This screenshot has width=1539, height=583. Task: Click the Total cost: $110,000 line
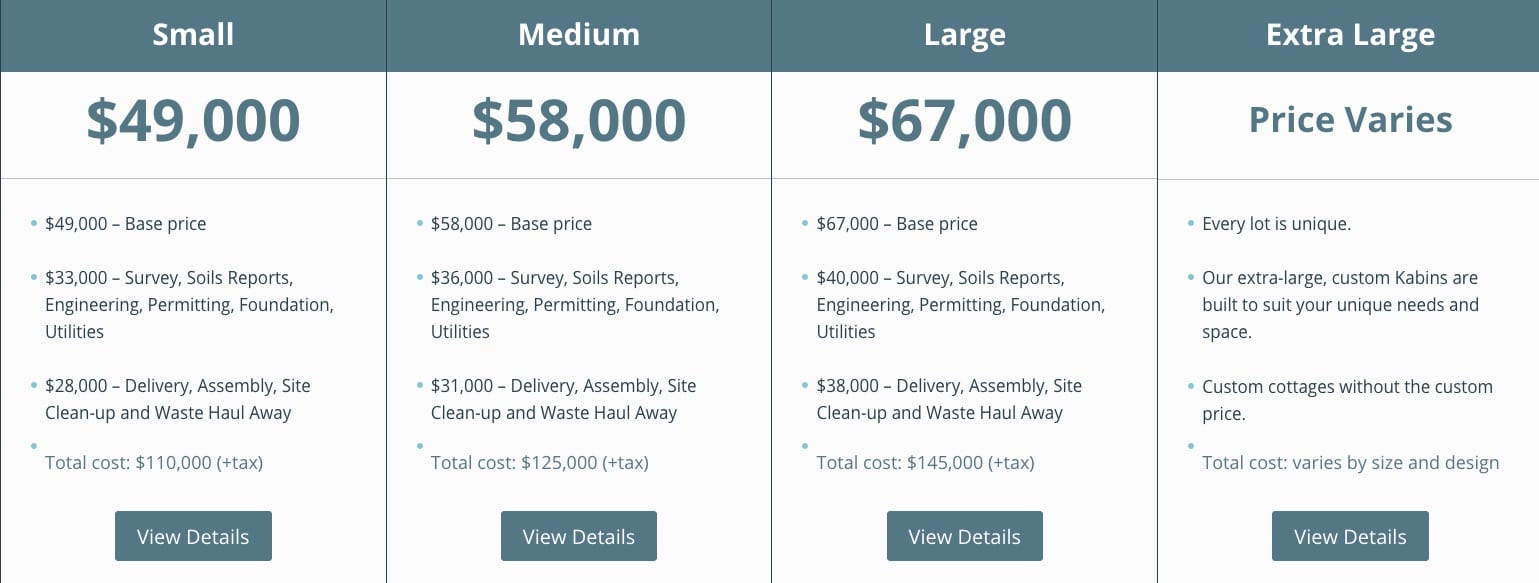pyautogui.click(x=154, y=463)
